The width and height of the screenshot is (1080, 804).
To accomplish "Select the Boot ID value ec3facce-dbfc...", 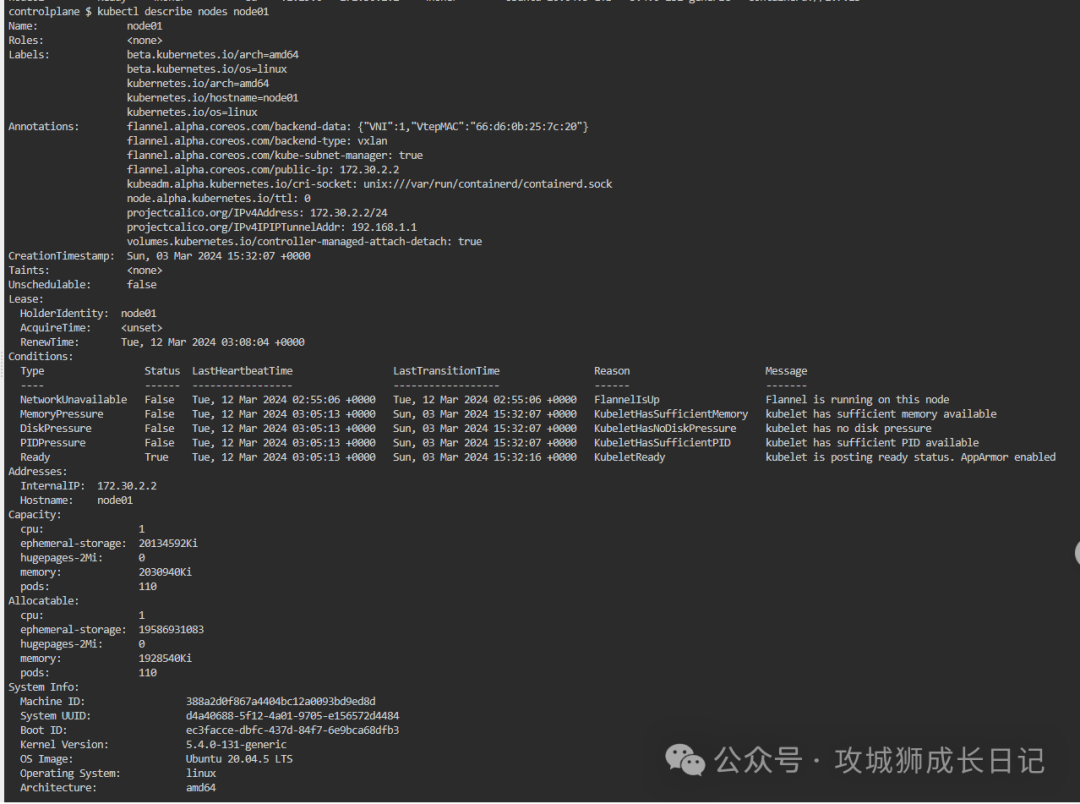I will point(292,730).
